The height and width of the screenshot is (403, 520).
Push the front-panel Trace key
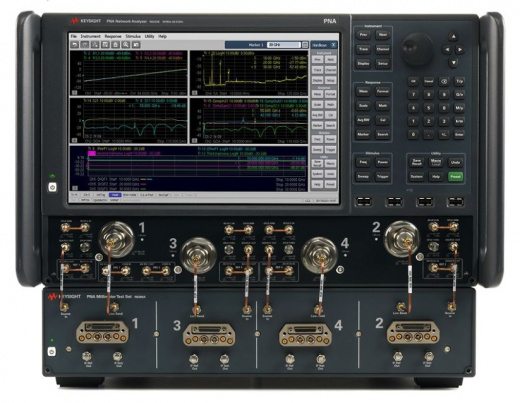pyautogui.click(x=363, y=49)
